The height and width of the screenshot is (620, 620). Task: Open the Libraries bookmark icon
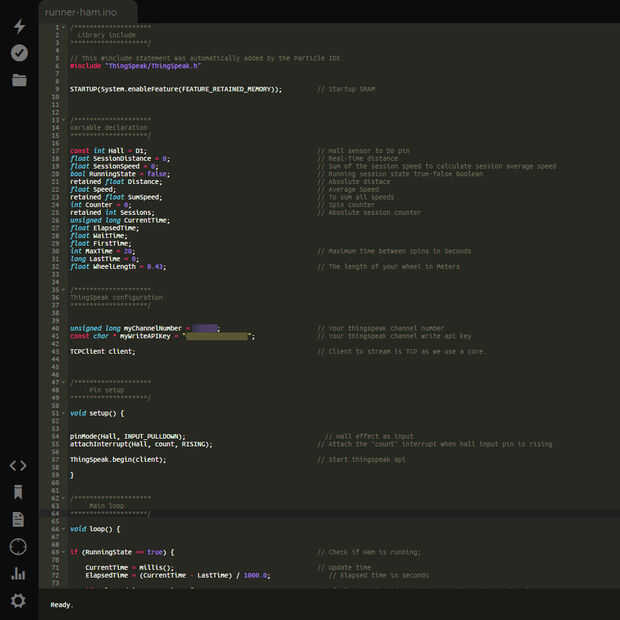[18, 492]
